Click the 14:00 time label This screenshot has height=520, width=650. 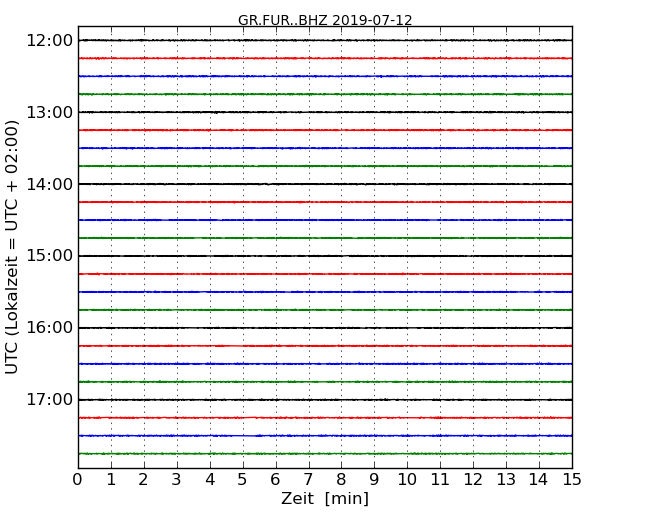pyautogui.click(x=49, y=184)
